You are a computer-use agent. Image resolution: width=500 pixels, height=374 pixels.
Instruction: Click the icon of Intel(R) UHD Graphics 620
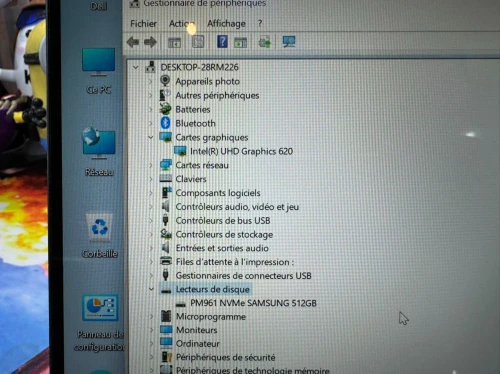[180, 151]
